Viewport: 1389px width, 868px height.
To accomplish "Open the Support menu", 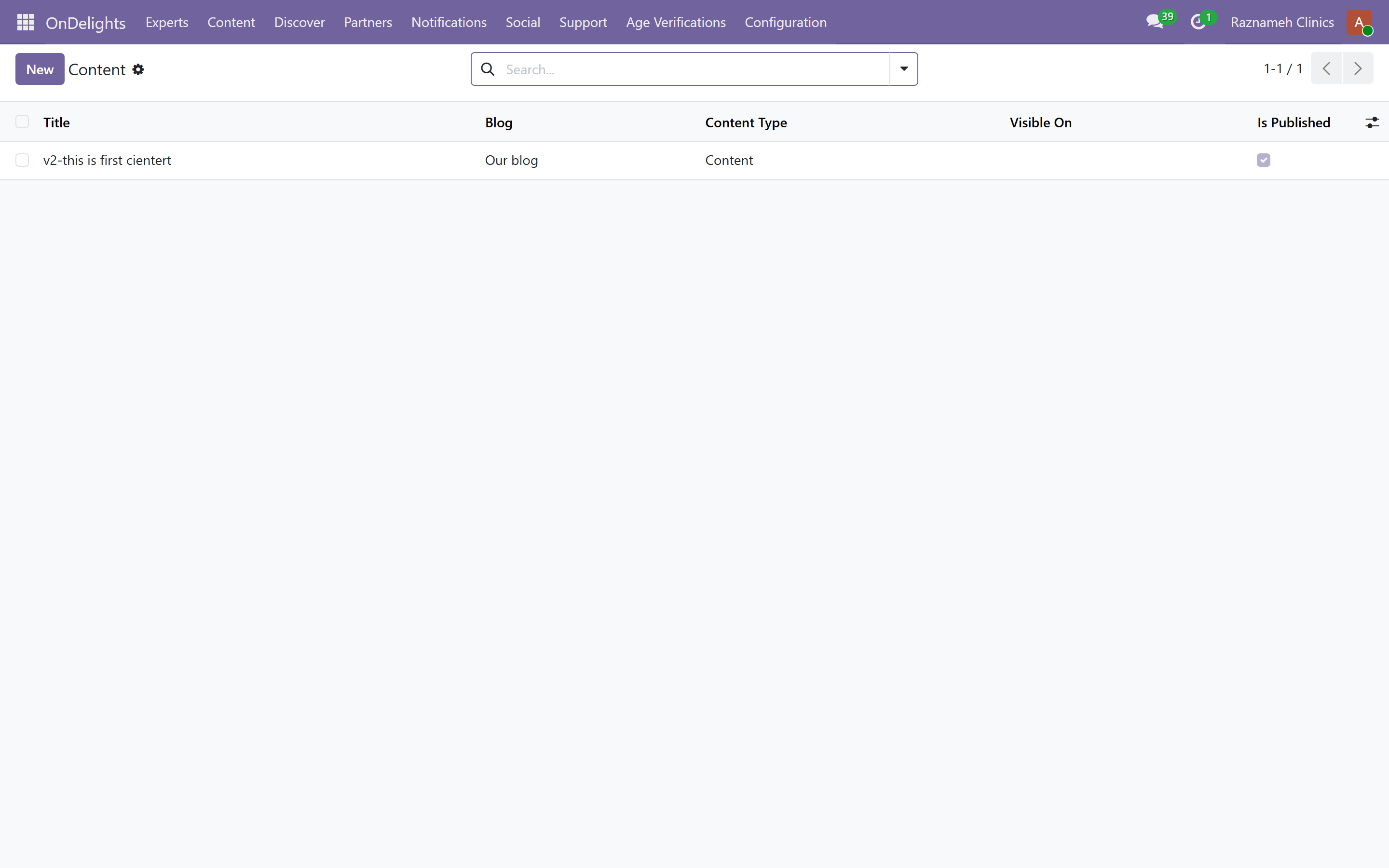I will click(x=583, y=22).
